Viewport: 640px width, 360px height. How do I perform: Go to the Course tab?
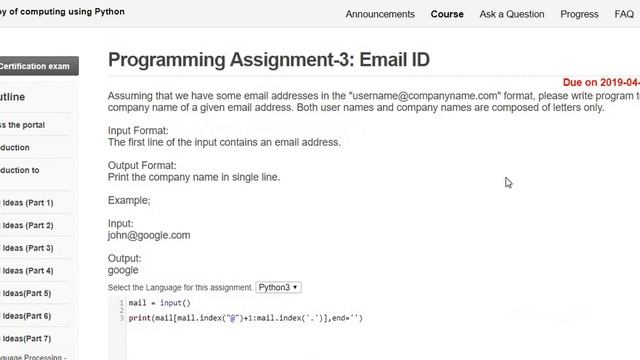(x=447, y=14)
